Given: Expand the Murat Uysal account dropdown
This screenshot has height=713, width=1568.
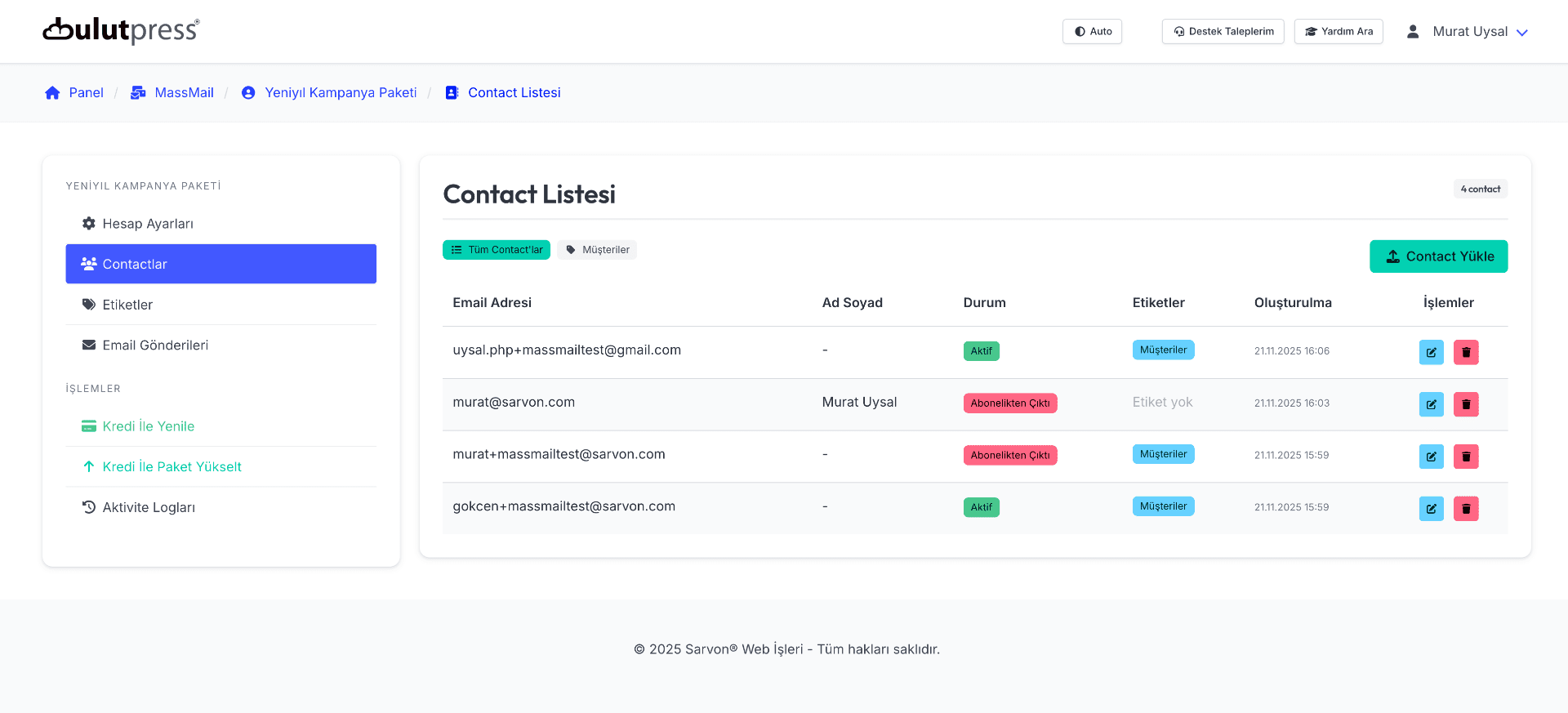Looking at the screenshot, I should point(1479,32).
